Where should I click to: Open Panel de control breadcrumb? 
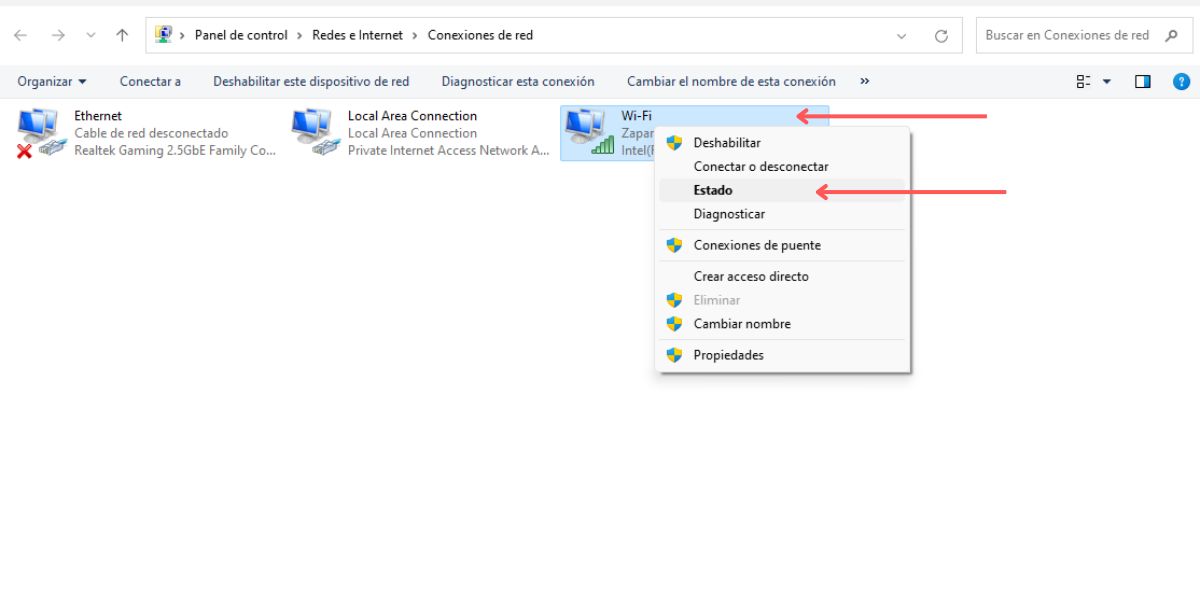click(241, 35)
